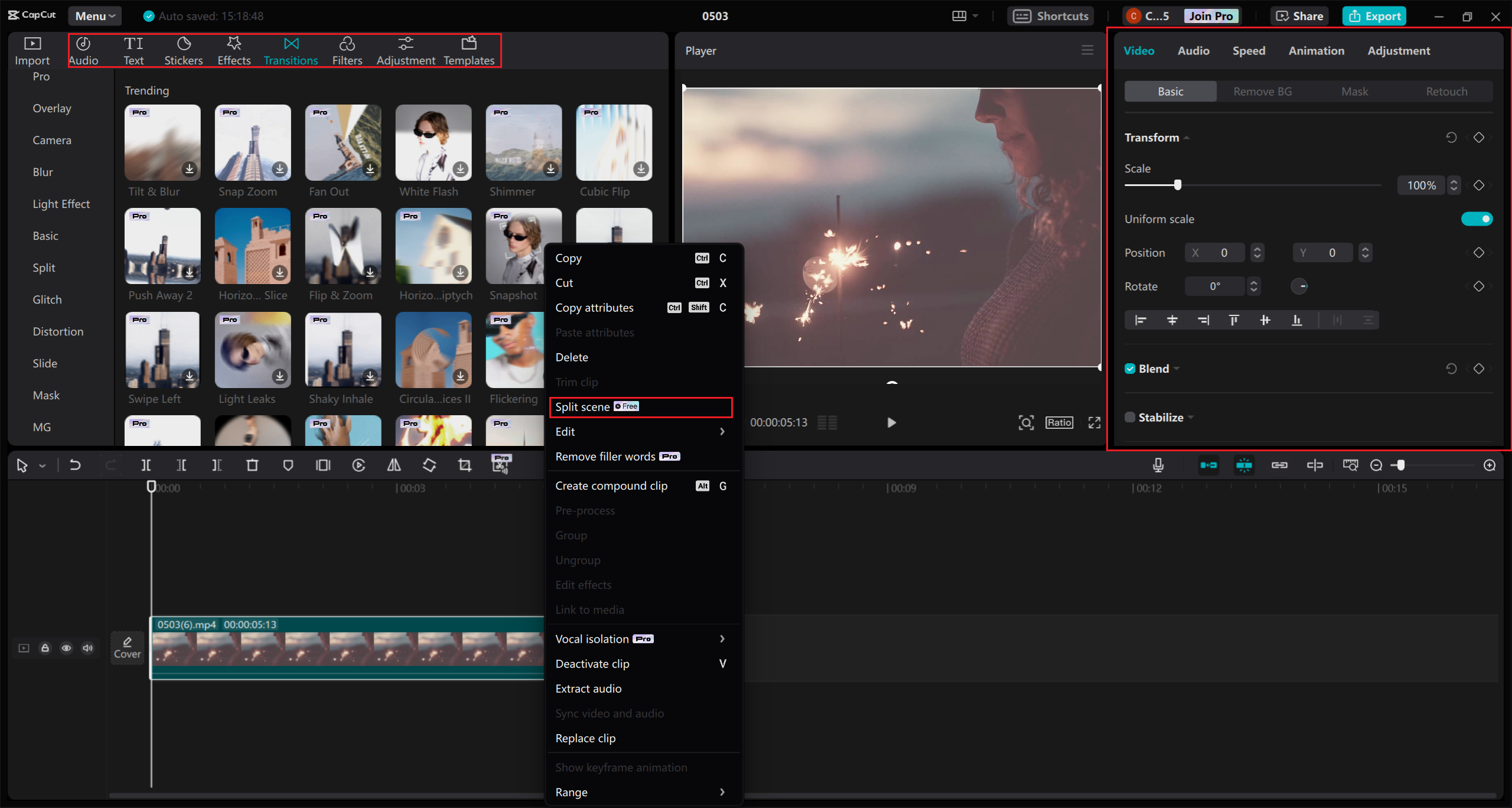Switch to the Animation tab

click(x=1316, y=51)
